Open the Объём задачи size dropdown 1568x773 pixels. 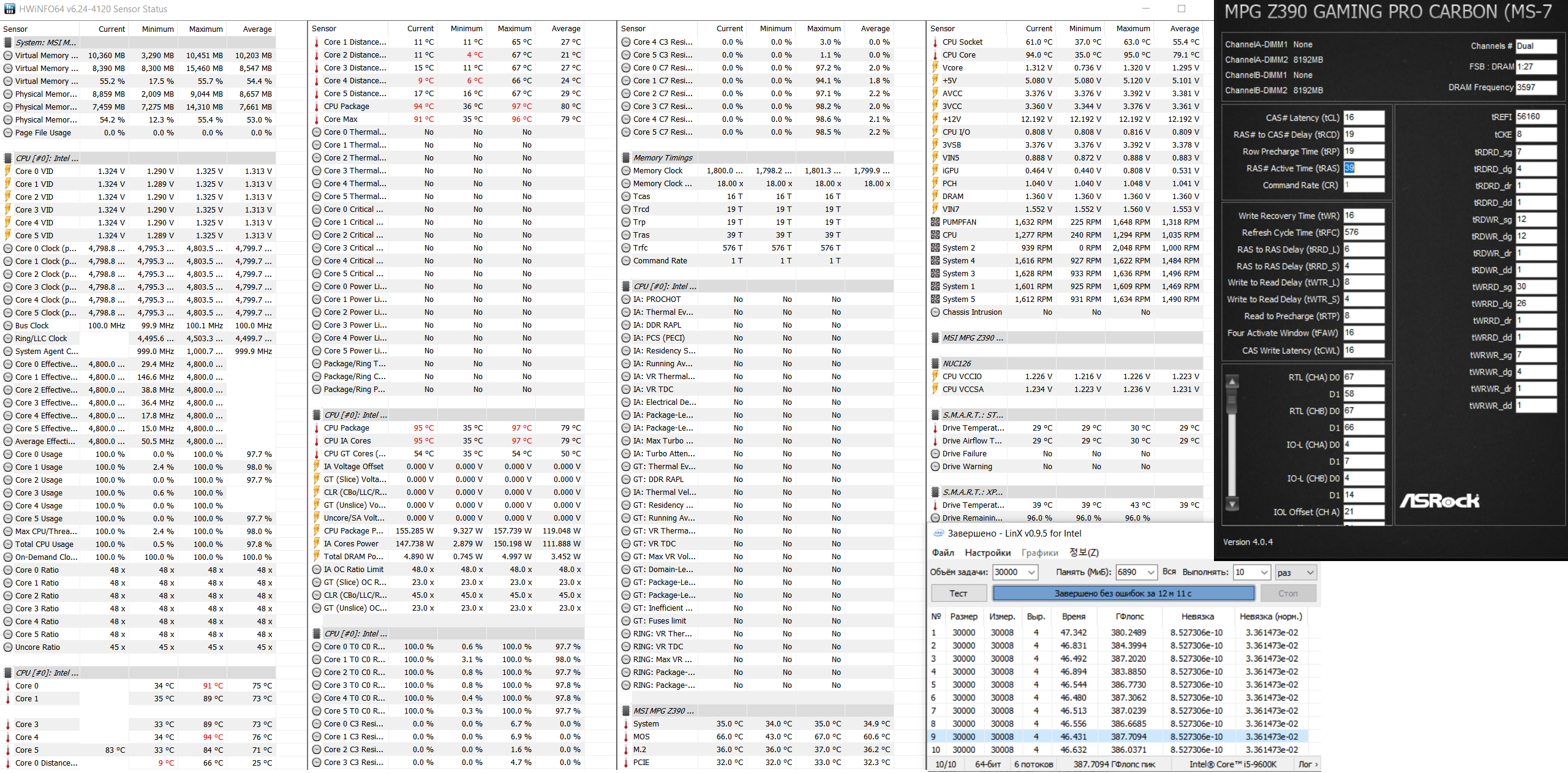[x=1032, y=573]
